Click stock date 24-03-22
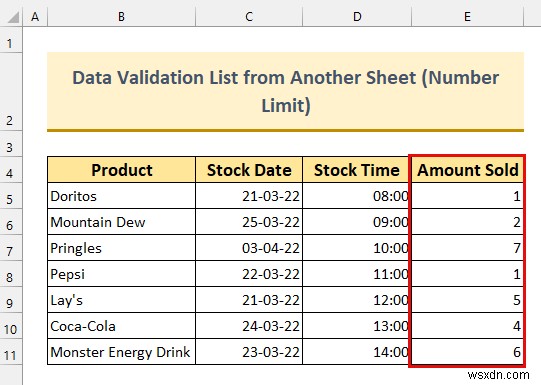Image resolution: width=541 pixels, height=385 pixels. 249,326
